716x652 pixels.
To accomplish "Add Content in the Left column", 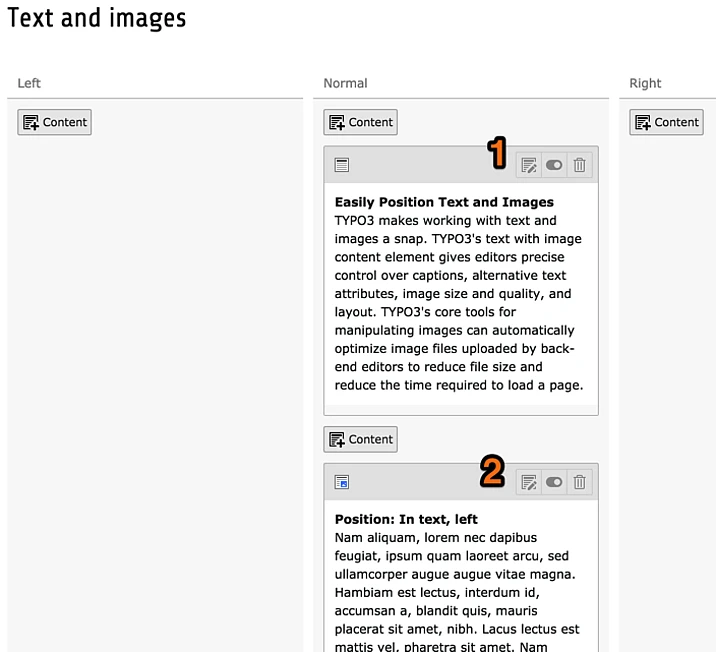I will click(x=55, y=122).
